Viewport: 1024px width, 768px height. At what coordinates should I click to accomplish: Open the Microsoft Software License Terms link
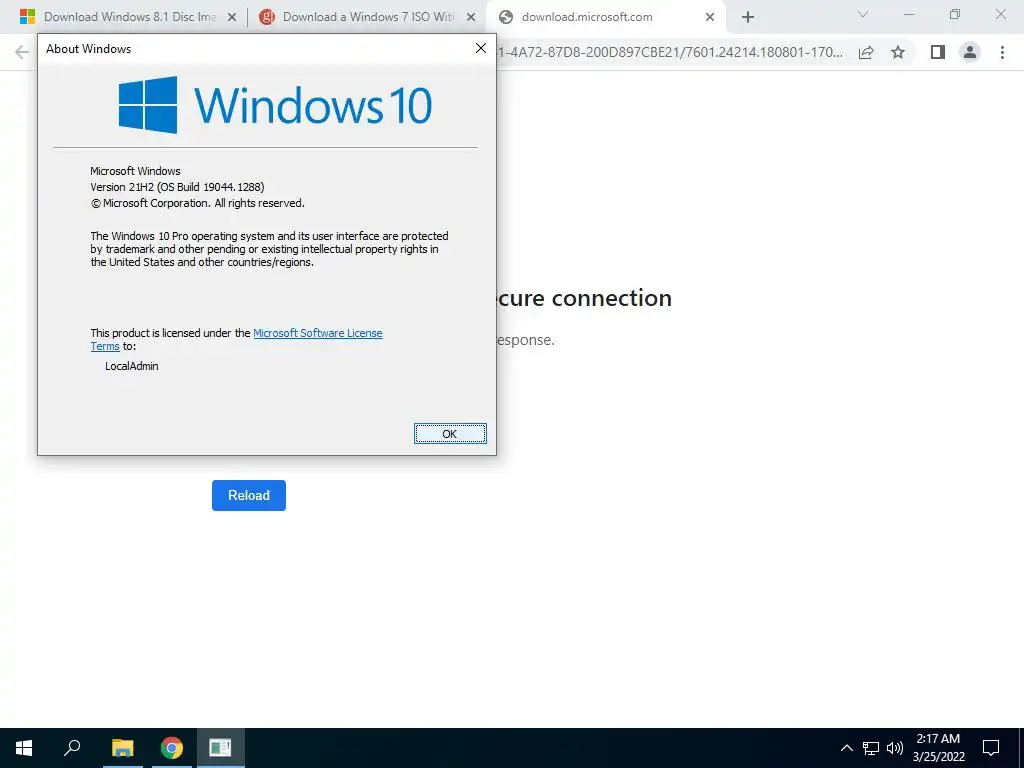[x=317, y=333]
